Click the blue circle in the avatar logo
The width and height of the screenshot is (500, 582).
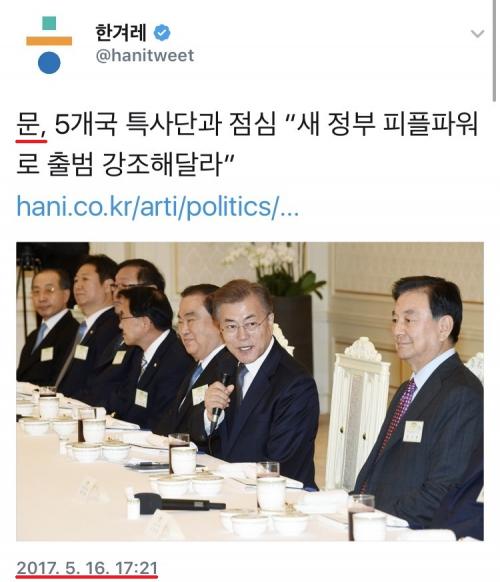49,63
